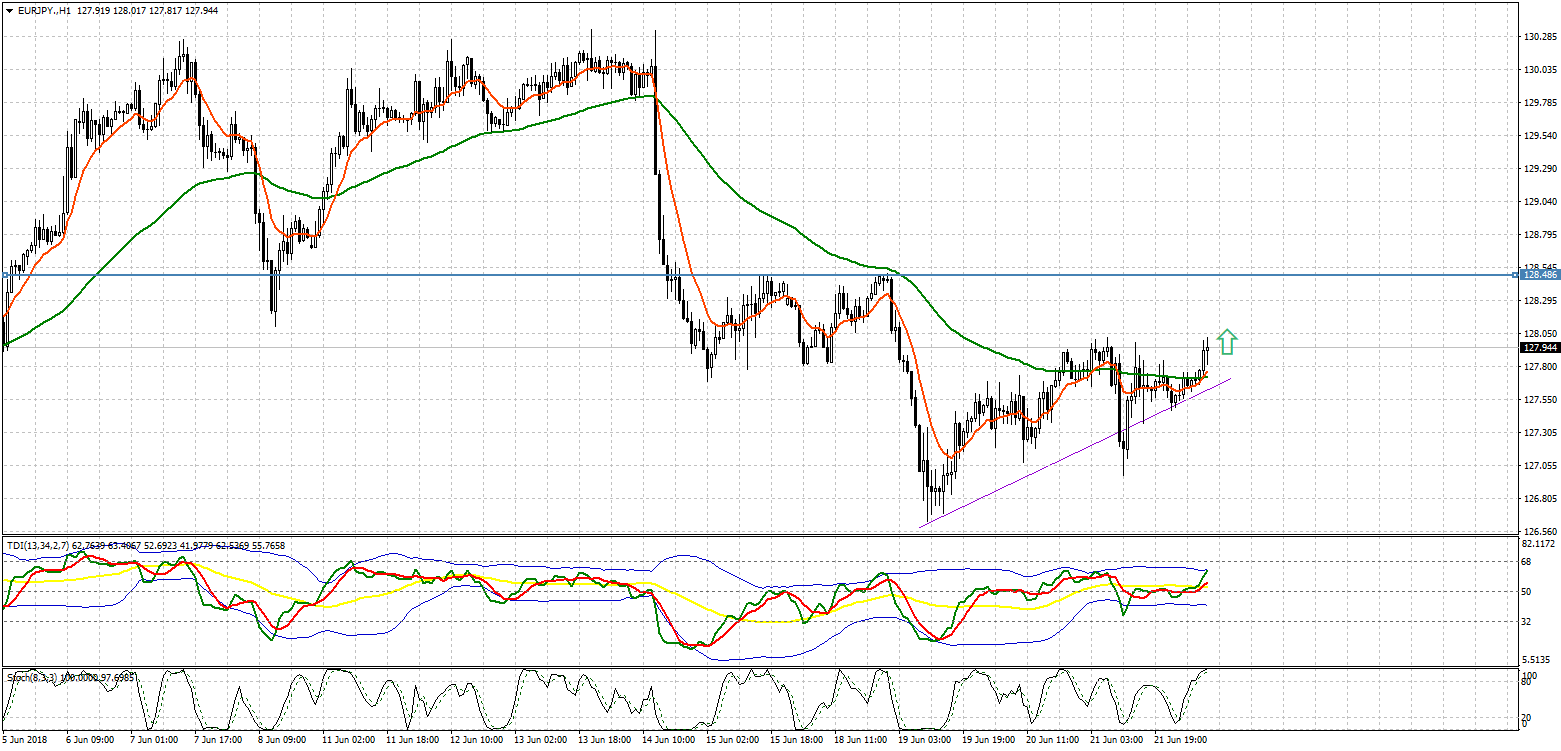Image resolution: width=1561 pixels, height=751 pixels.
Task: Click the 5 Jun 2018 date label
Action: pos(26,740)
